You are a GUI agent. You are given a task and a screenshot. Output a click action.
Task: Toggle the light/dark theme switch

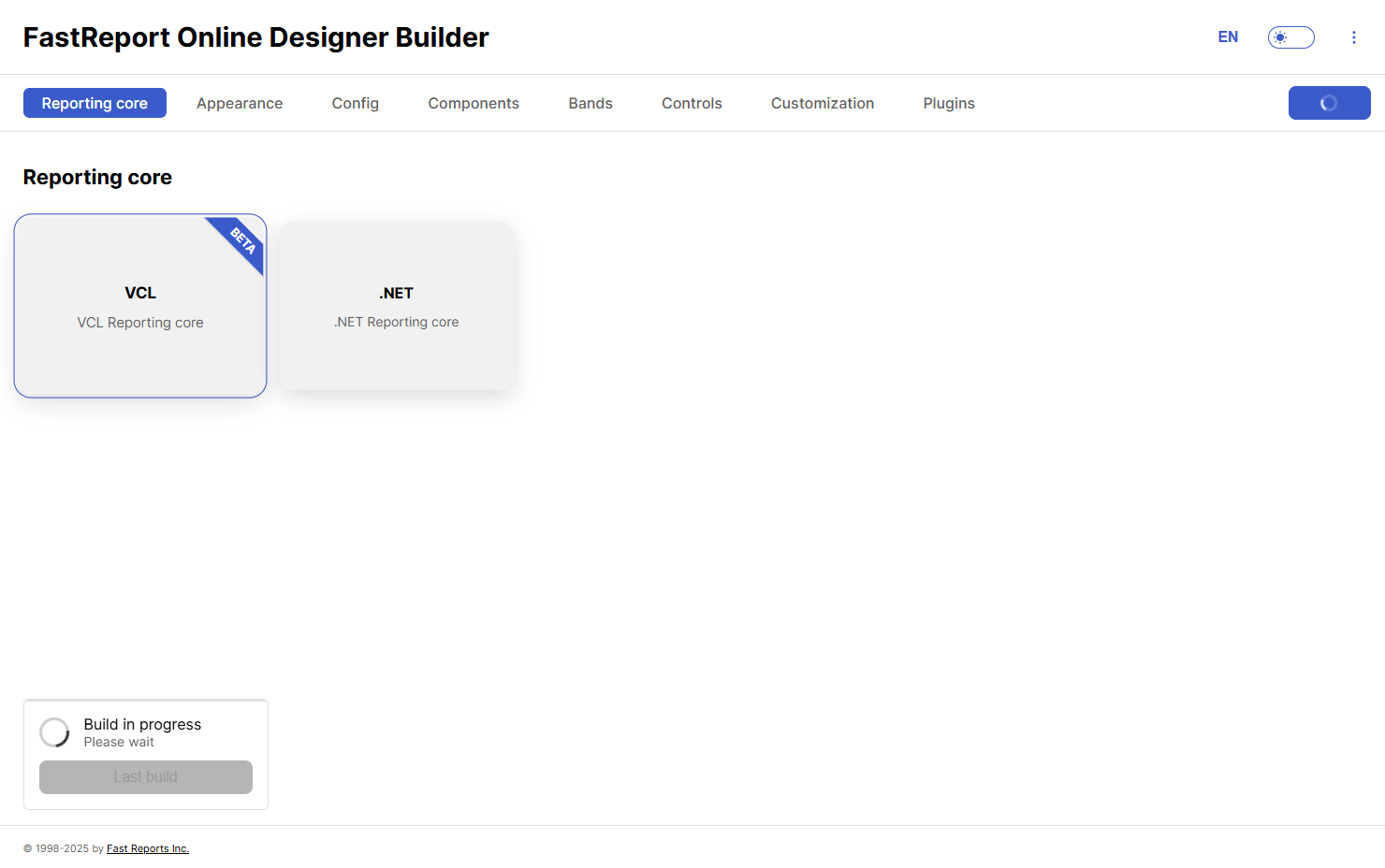coord(1291,37)
